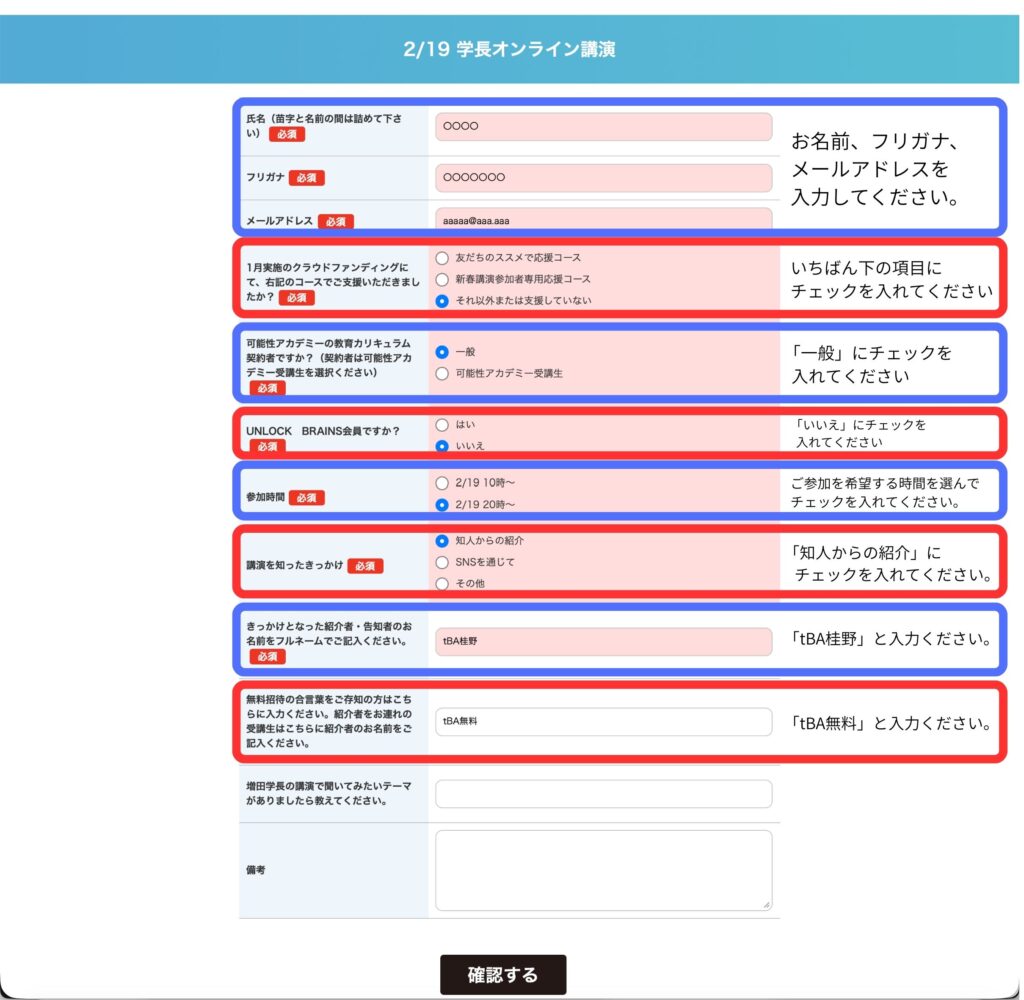Click the referrer name field containing tBA桂野
Screen dimensions: 1024x1000
tap(603, 642)
